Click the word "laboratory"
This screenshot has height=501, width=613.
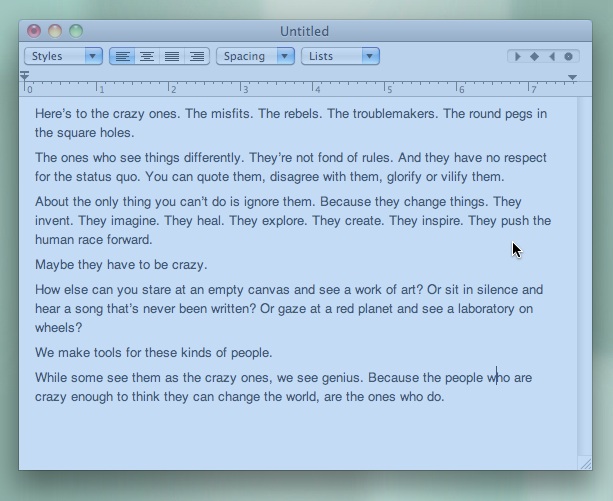coord(486,309)
